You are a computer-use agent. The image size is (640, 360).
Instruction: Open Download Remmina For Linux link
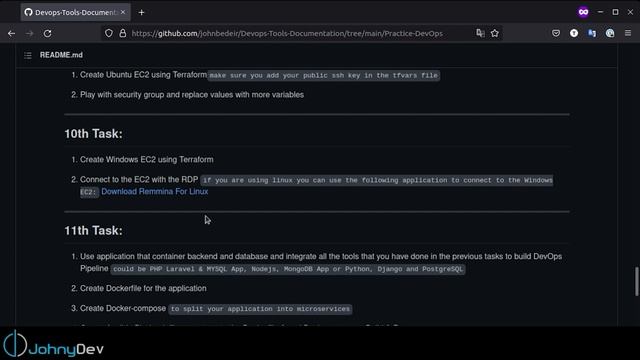pyautogui.click(x=155, y=191)
